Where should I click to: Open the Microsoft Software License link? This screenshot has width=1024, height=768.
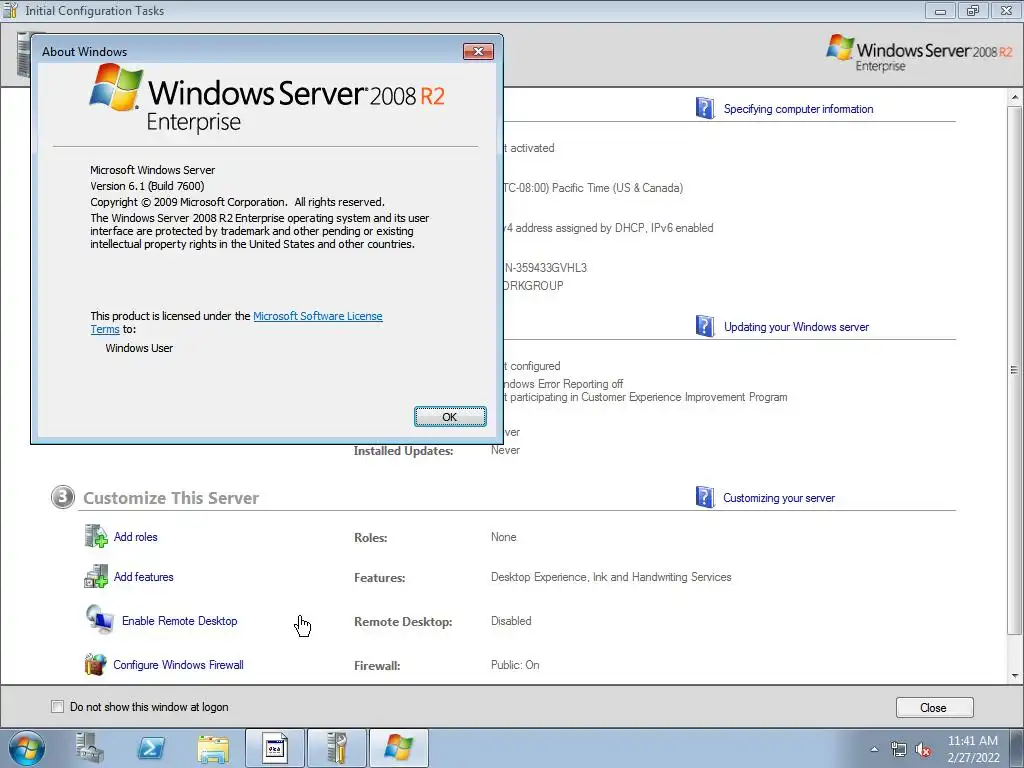tap(317, 316)
